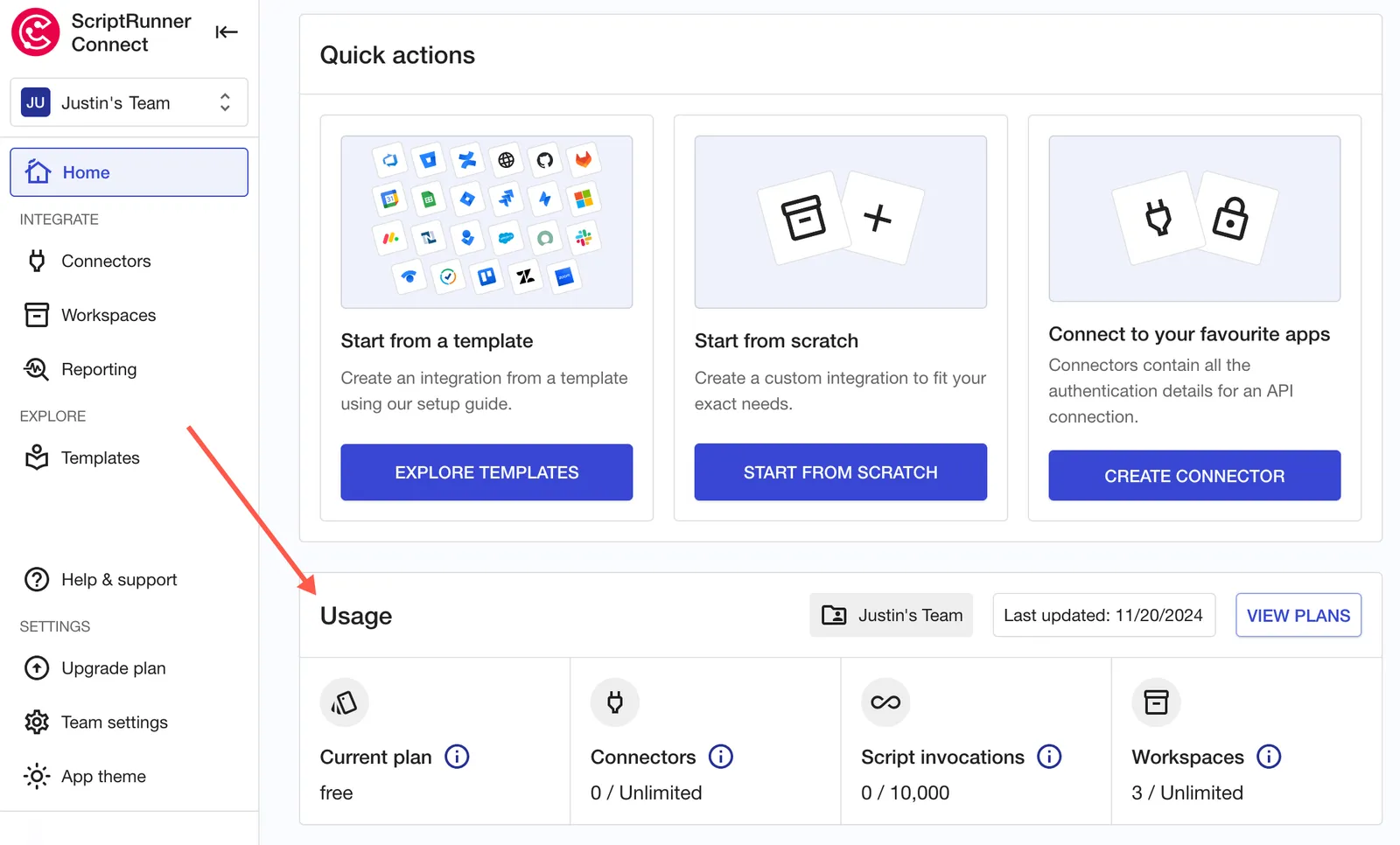Click the GitLab fox icon in template grid
The width and height of the screenshot is (1400, 845).
click(x=584, y=159)
